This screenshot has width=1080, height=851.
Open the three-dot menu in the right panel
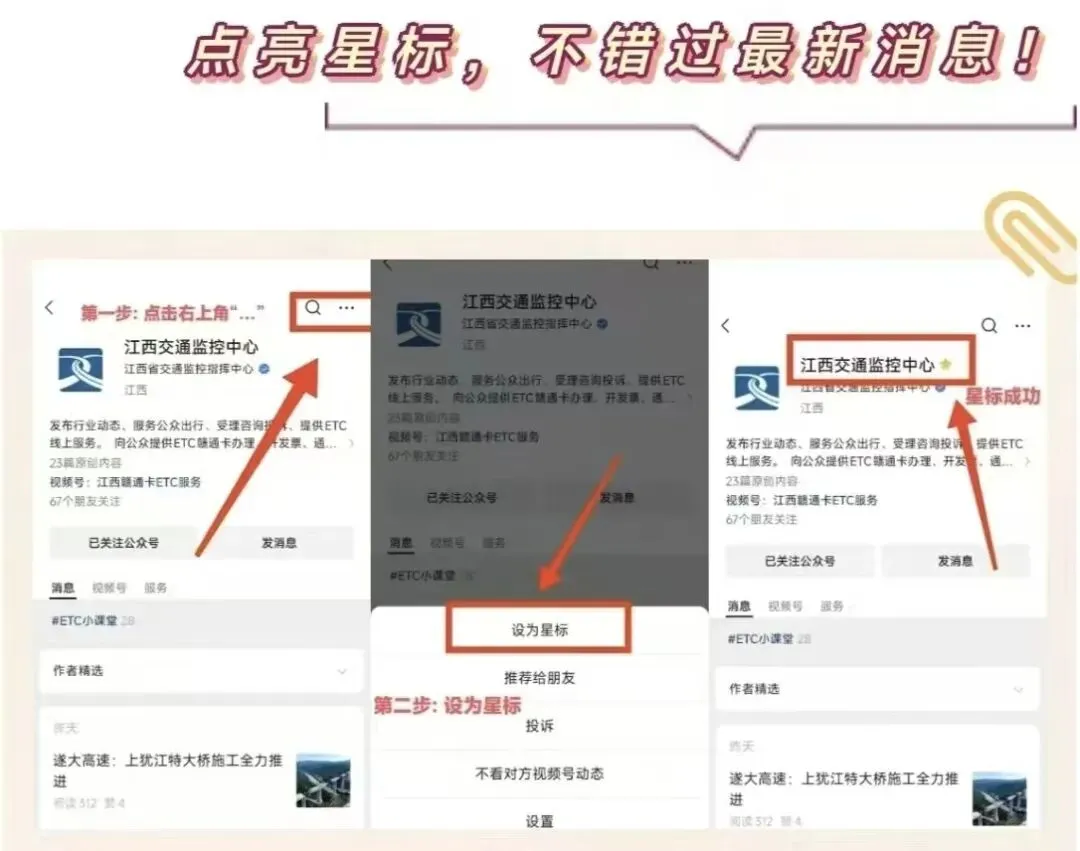1023,326
